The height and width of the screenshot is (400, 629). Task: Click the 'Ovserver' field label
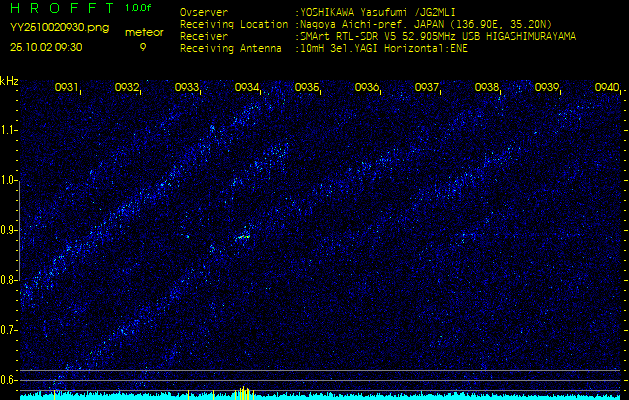204,12
